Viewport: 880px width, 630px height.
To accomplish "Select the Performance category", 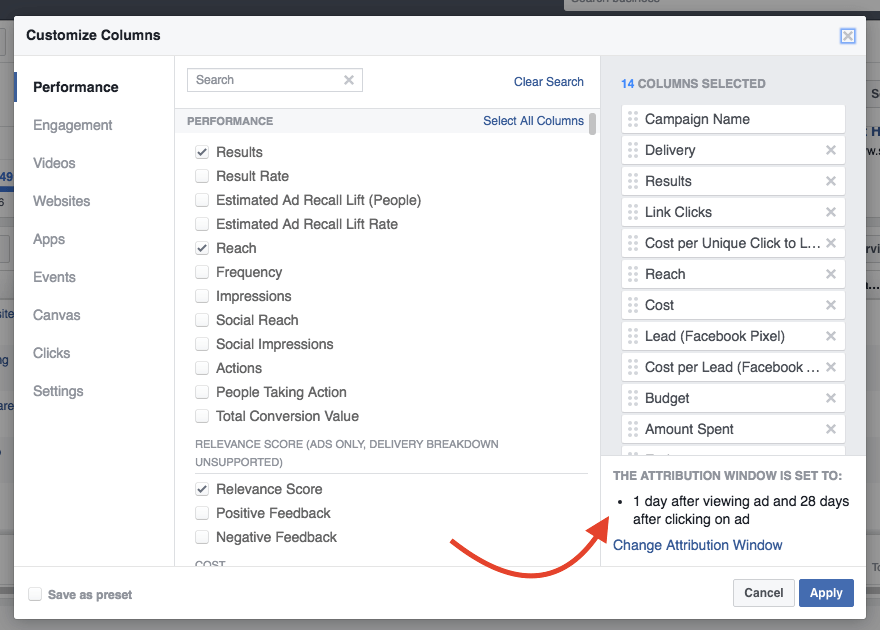I will [76, 87].
